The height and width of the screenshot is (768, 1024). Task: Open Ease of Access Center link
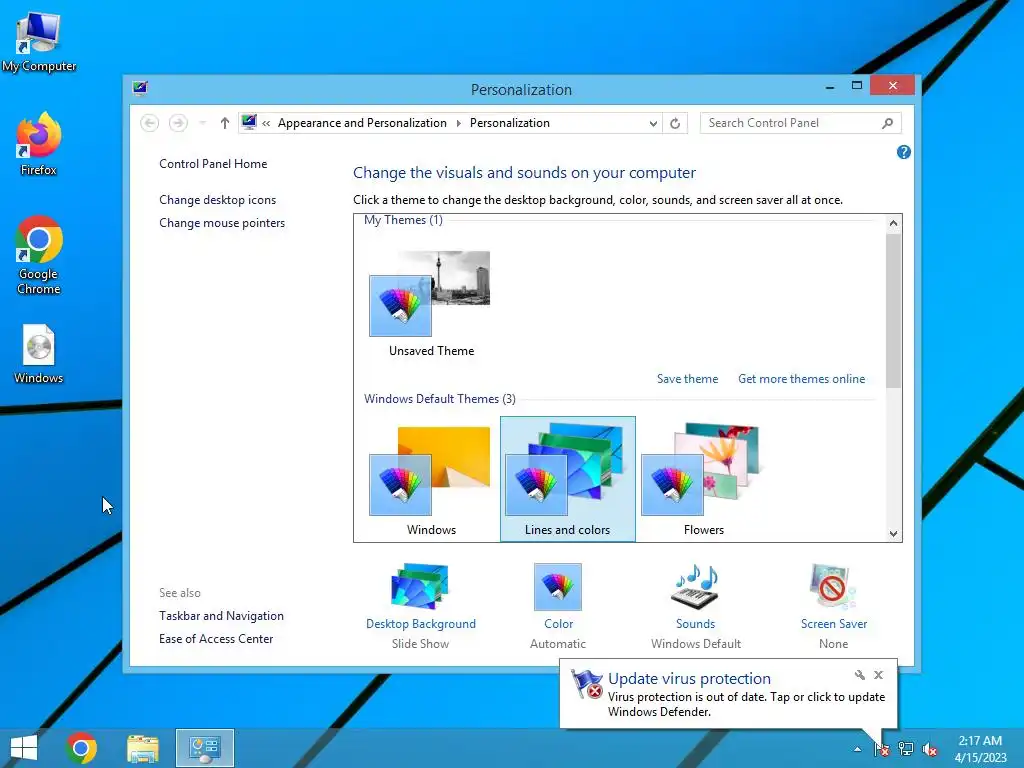[216, 639]
